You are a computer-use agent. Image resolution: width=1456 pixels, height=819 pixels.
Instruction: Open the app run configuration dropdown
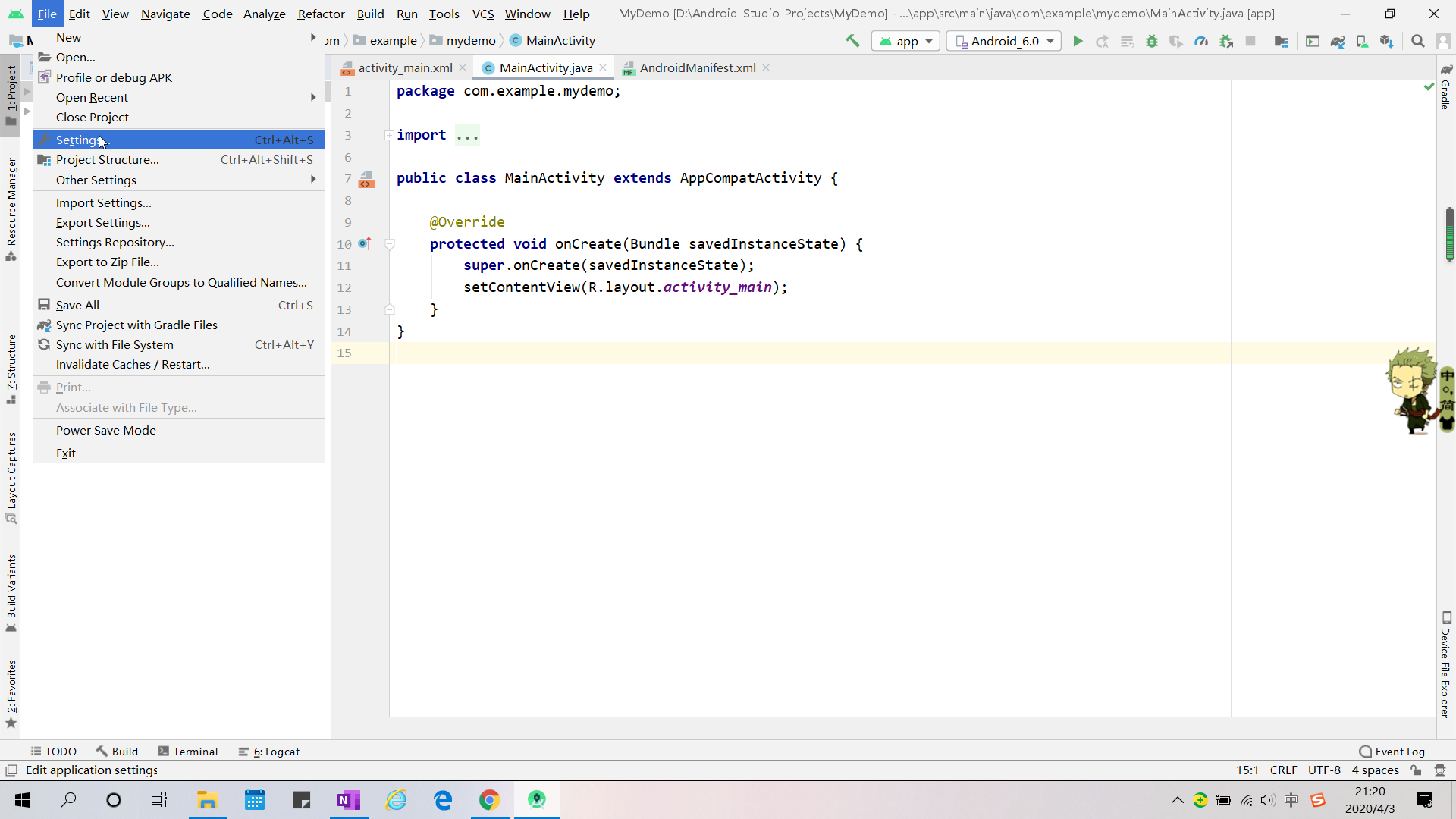(906, 41)
